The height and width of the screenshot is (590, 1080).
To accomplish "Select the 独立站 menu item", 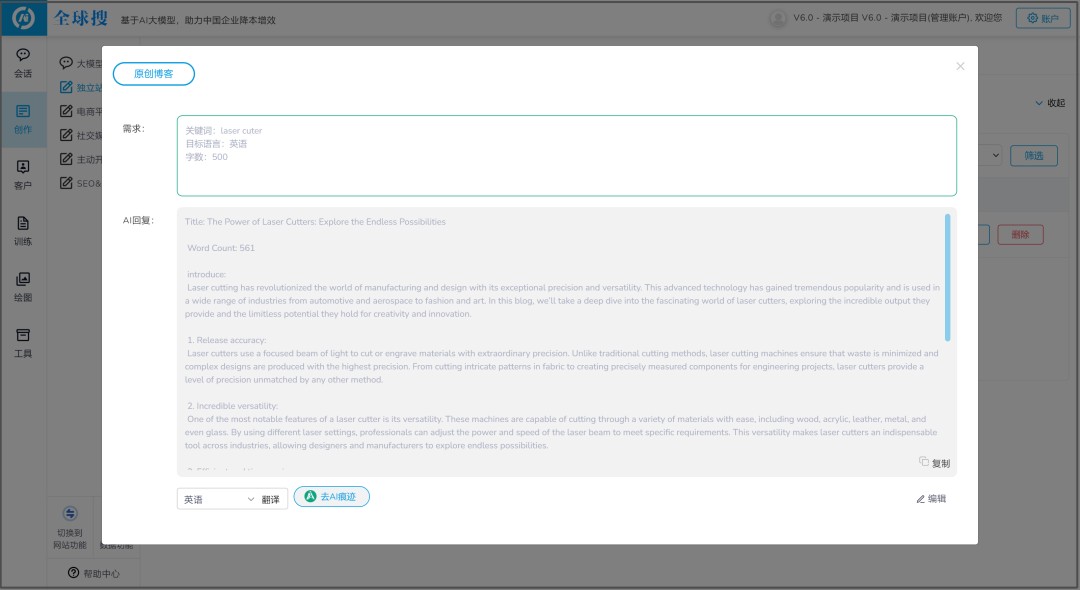I will 81,87.
